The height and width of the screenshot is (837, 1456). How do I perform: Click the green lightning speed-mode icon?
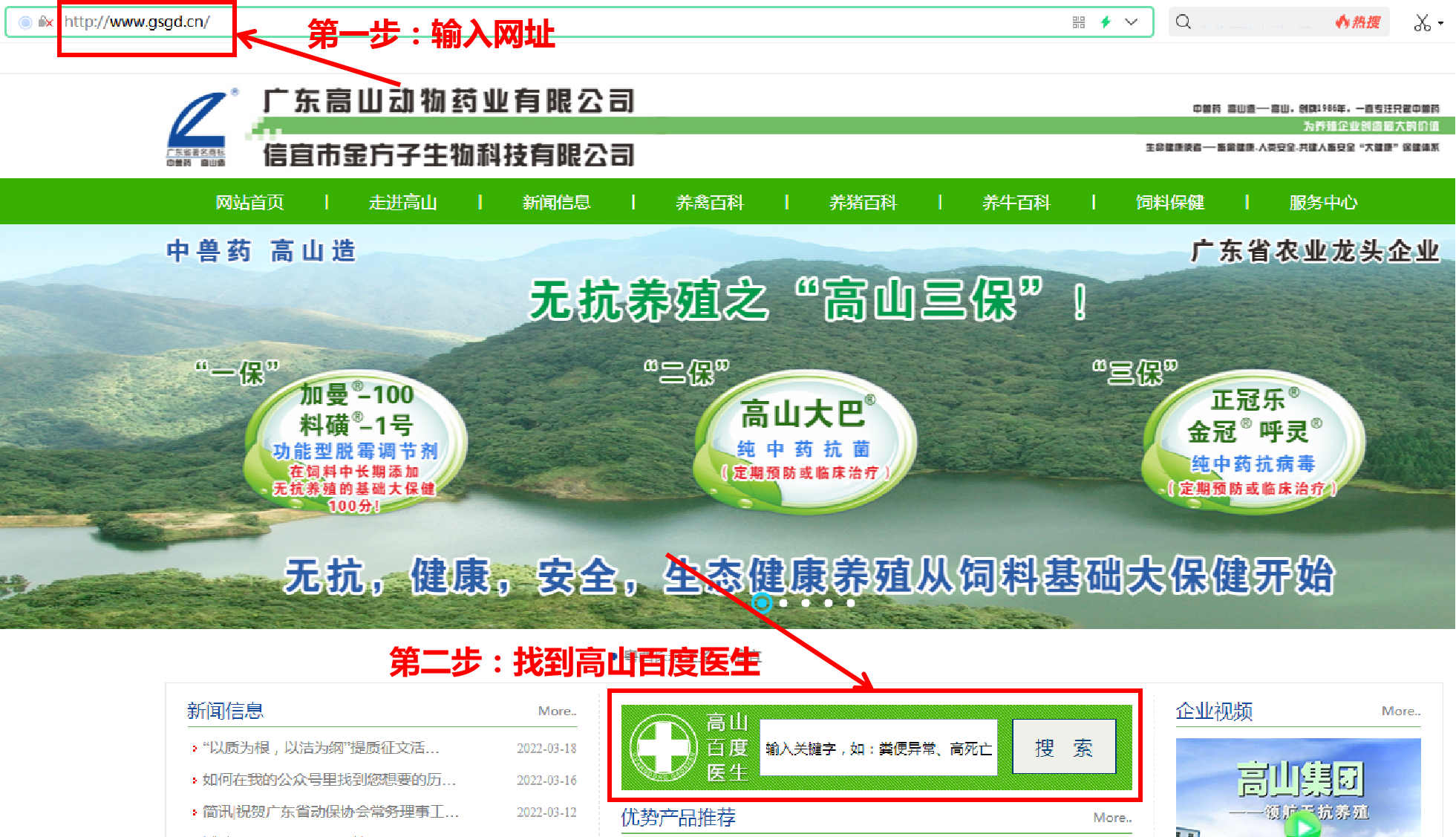1106,22
